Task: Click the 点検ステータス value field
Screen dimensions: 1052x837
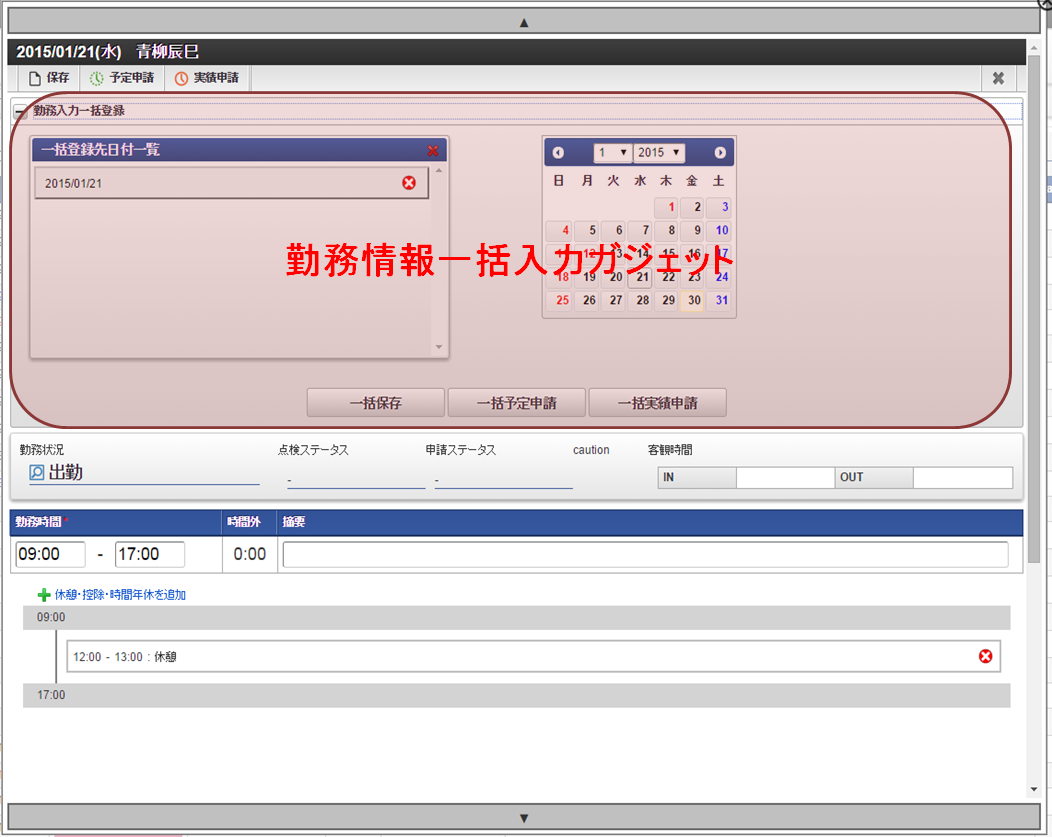Action: (x=356, y=480)
